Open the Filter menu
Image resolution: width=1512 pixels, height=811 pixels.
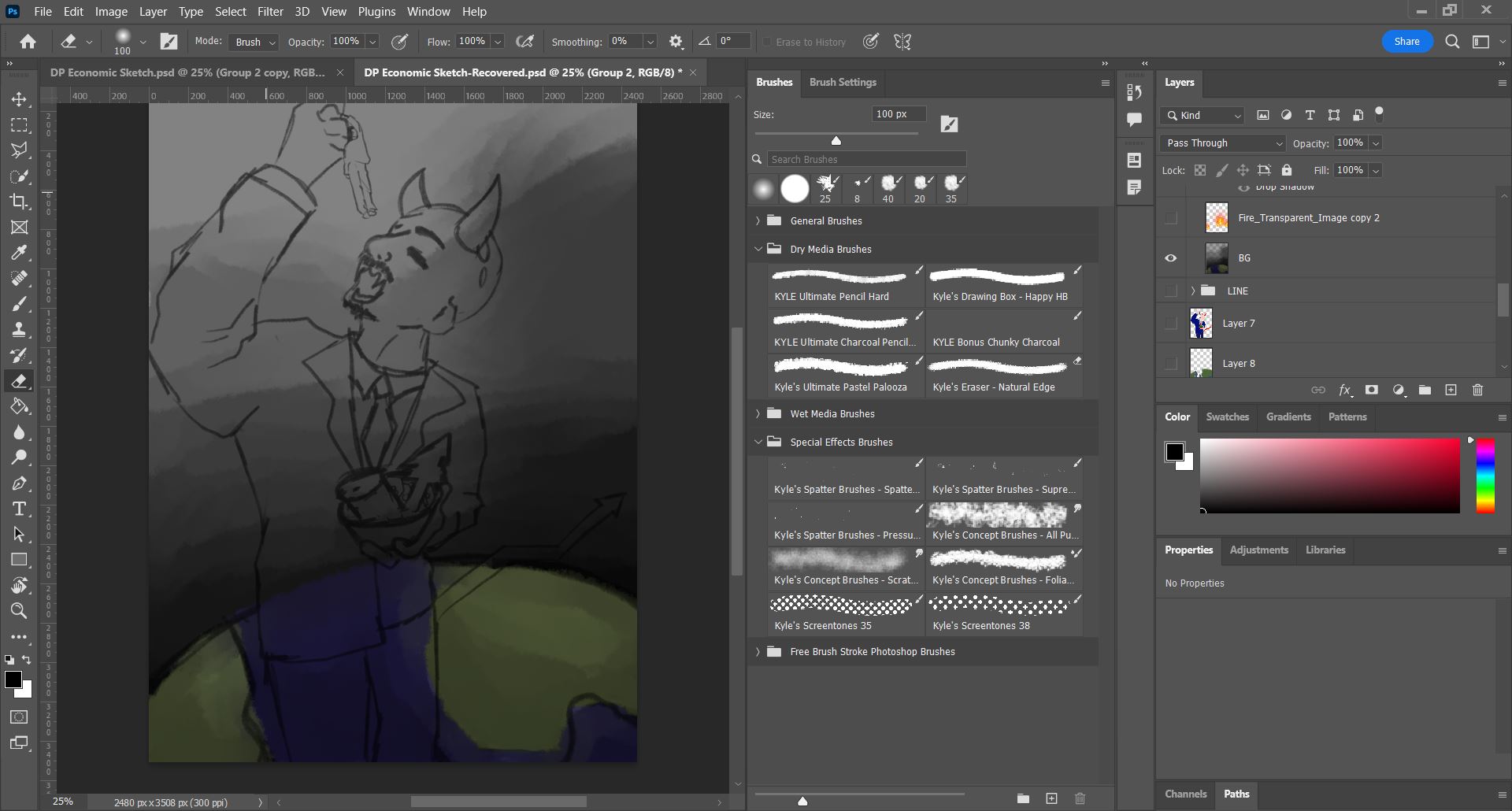[270, 12]
